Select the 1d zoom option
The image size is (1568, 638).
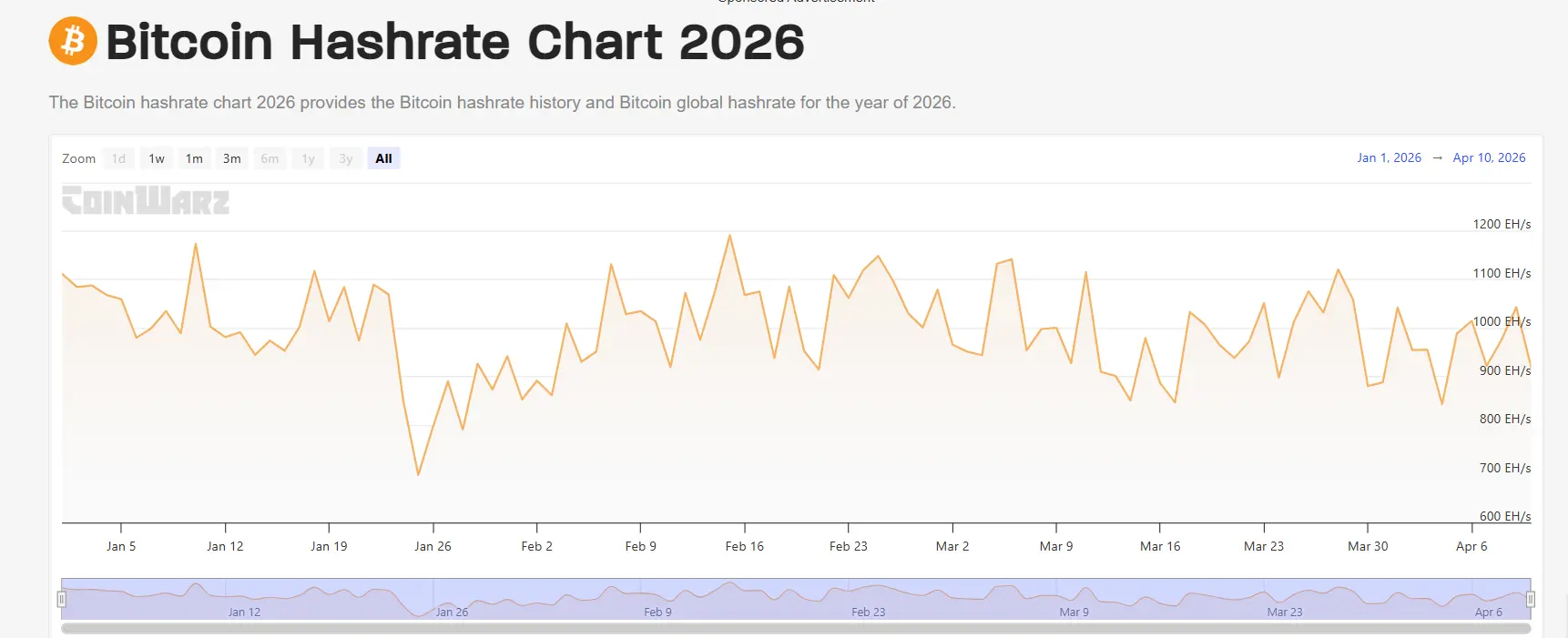point(117,158)
